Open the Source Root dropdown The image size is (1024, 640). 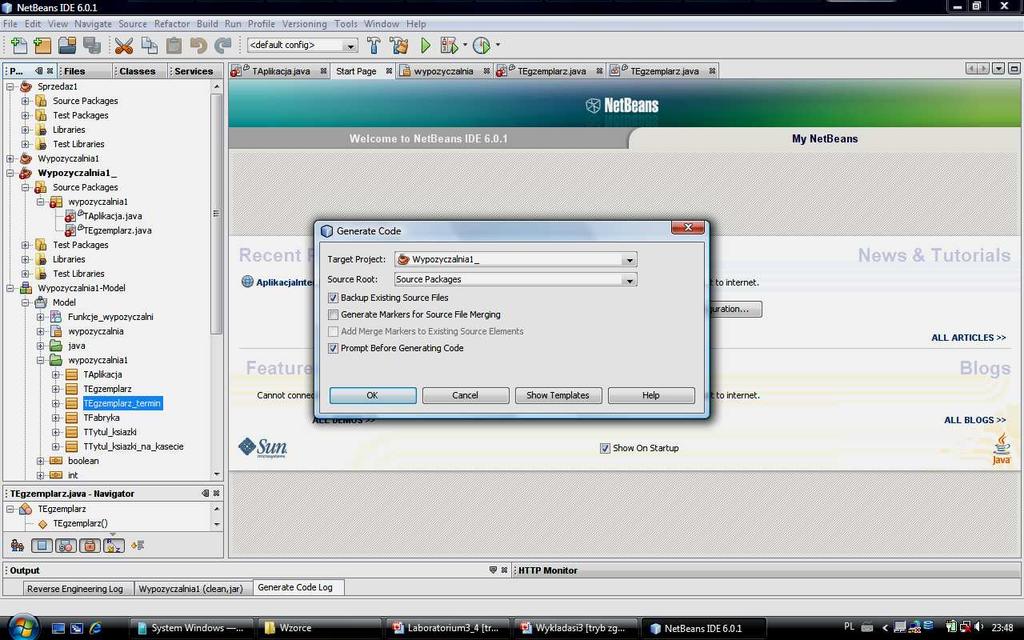point(630,280)
